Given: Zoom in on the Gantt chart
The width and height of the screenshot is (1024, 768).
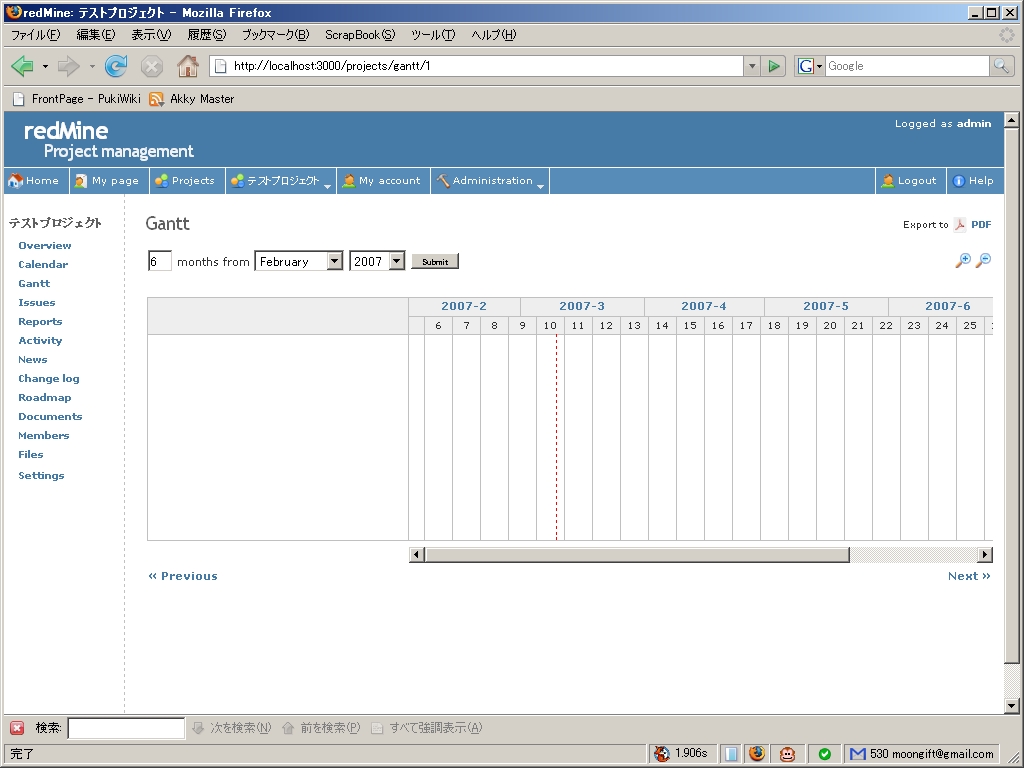Looking at the screenshot, I should click(x=963, y=259).
